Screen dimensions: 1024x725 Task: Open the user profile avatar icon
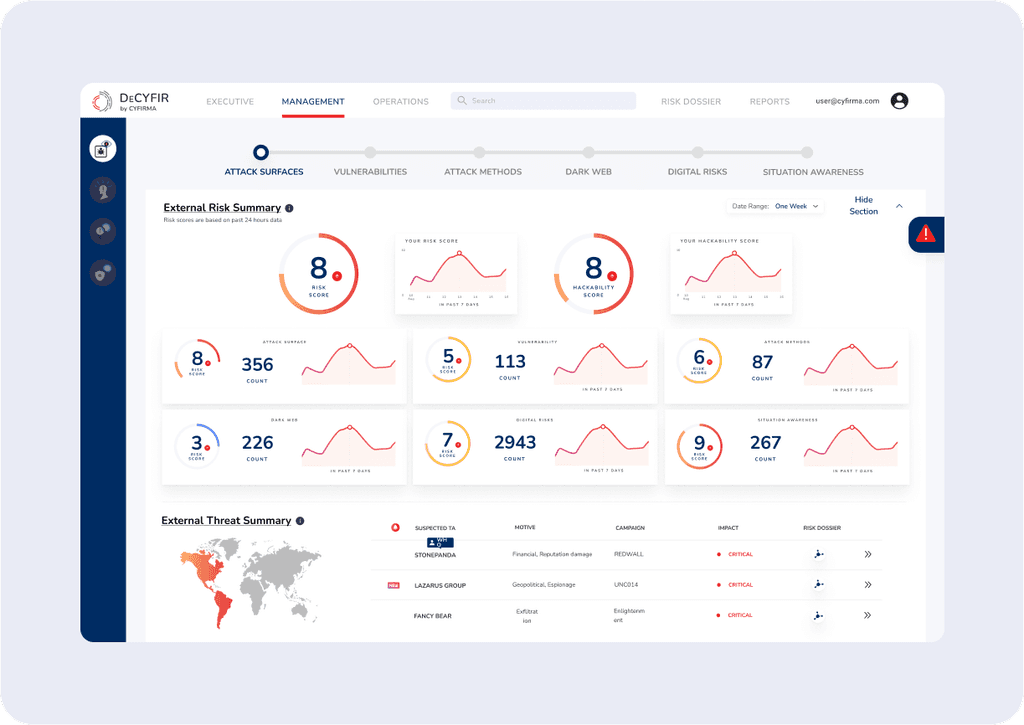(x=899, y=101)
